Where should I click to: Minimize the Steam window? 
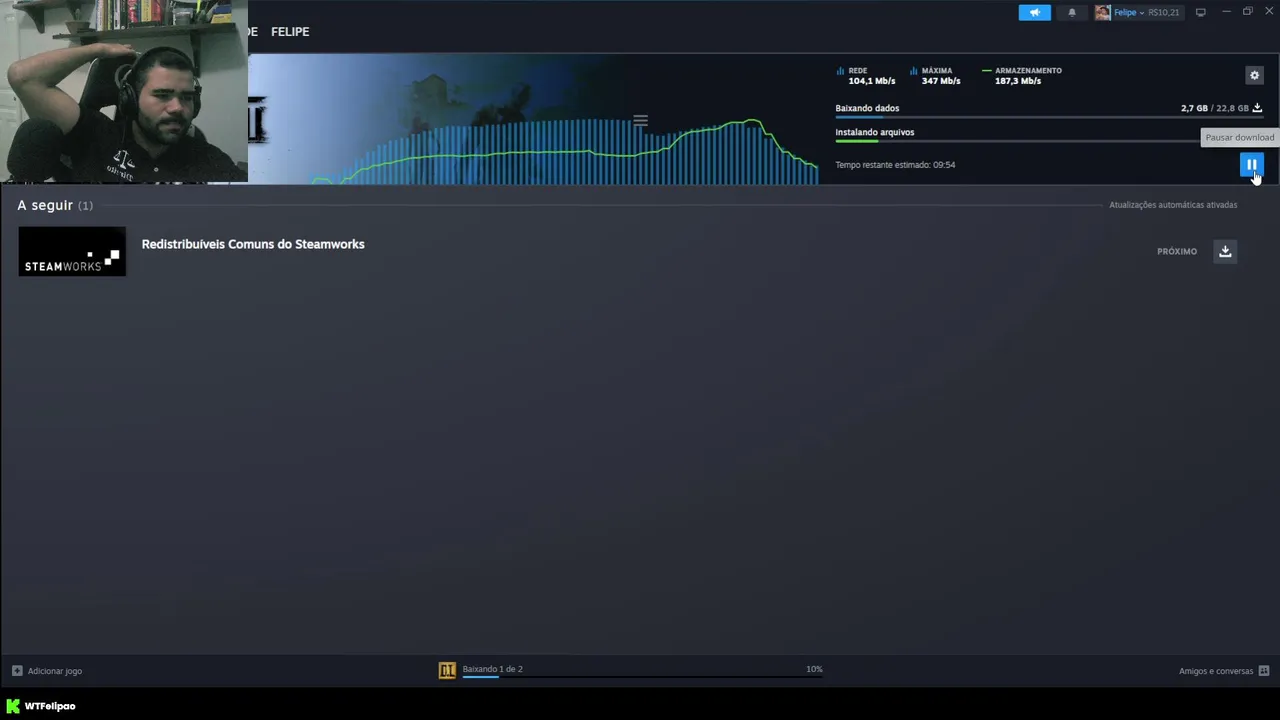(x=1226, y=11)
